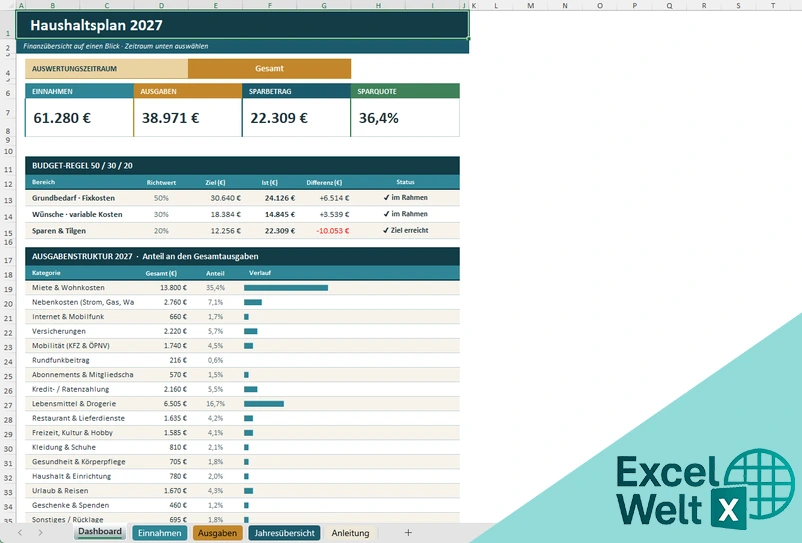Switch to the Einnahmen sheet tab

pos(160,533)
